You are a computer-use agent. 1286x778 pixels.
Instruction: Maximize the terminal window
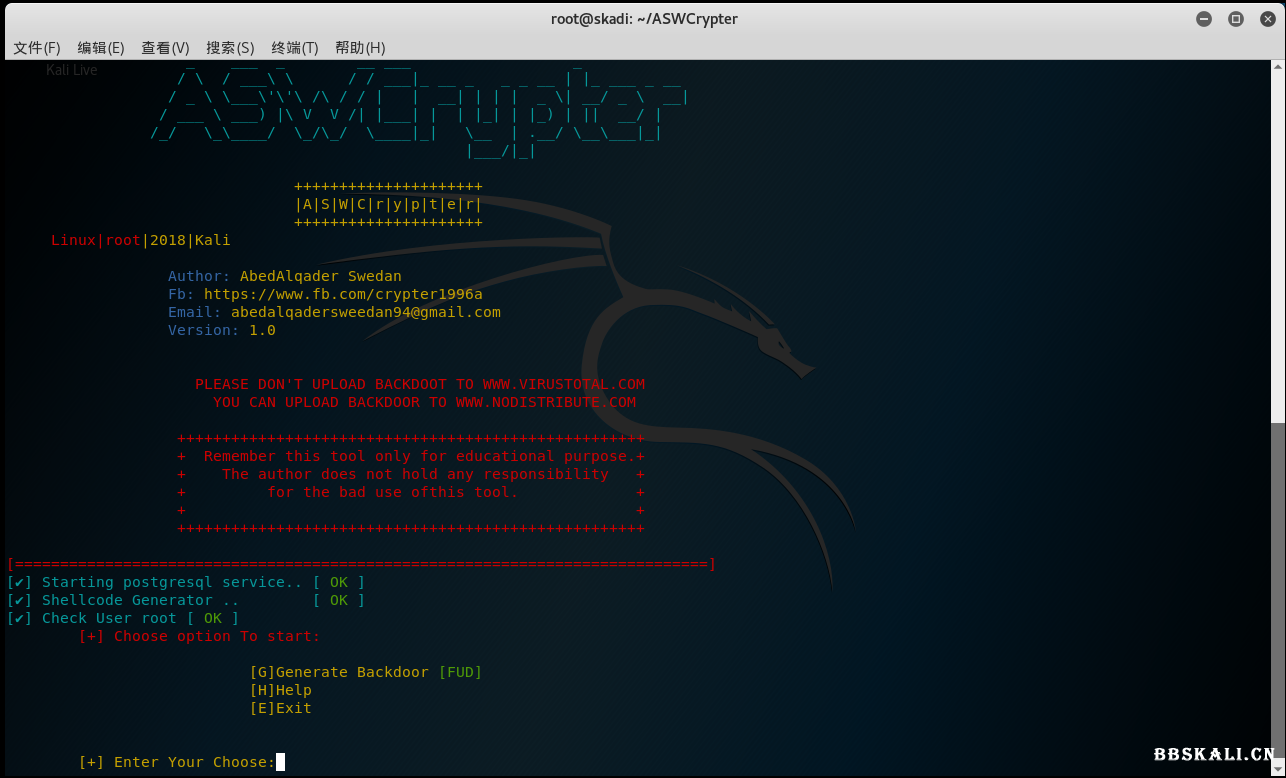click(1235, 19)
